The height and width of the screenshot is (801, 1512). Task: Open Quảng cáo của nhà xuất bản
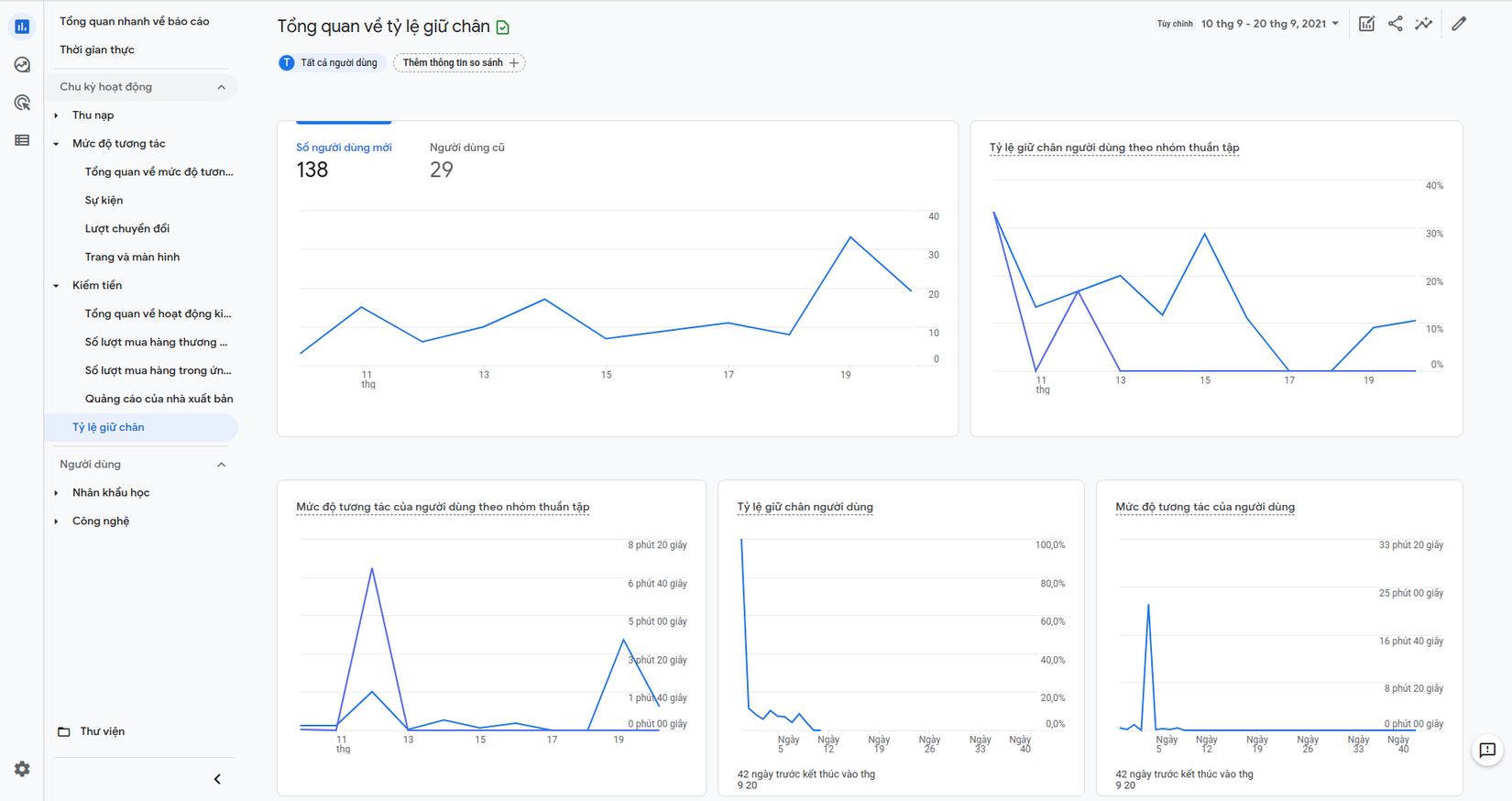pyautogui.click(x=159, y=399)
